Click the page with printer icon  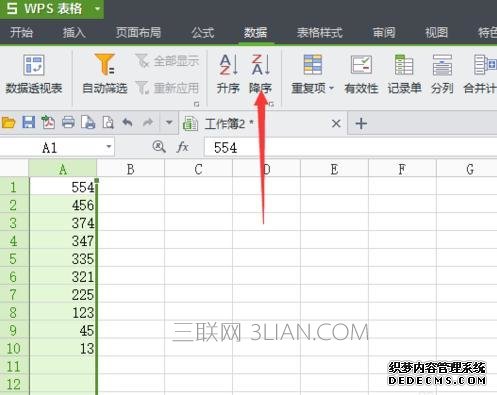coord(88,123)
